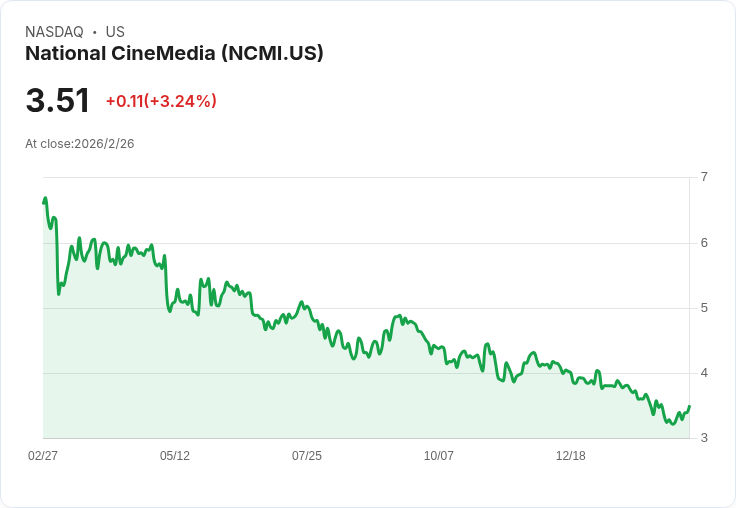Click the At close 2026/2/26 timestamp
Viewport: 736px width, 508px height.
tap(80, 144)
